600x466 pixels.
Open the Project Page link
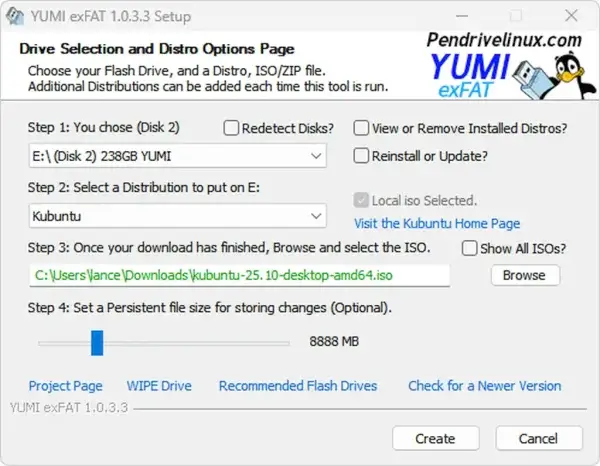[x=65, y=386]
